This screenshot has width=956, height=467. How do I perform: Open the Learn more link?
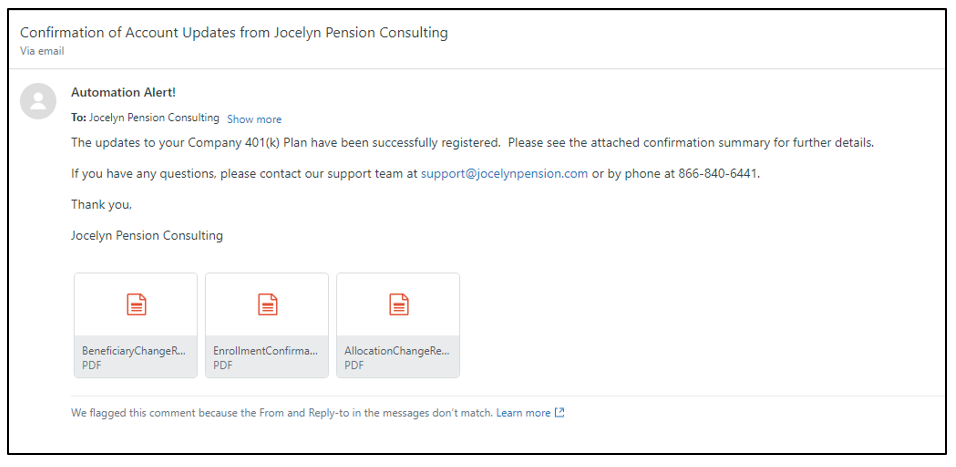click(x=523, y=413)
